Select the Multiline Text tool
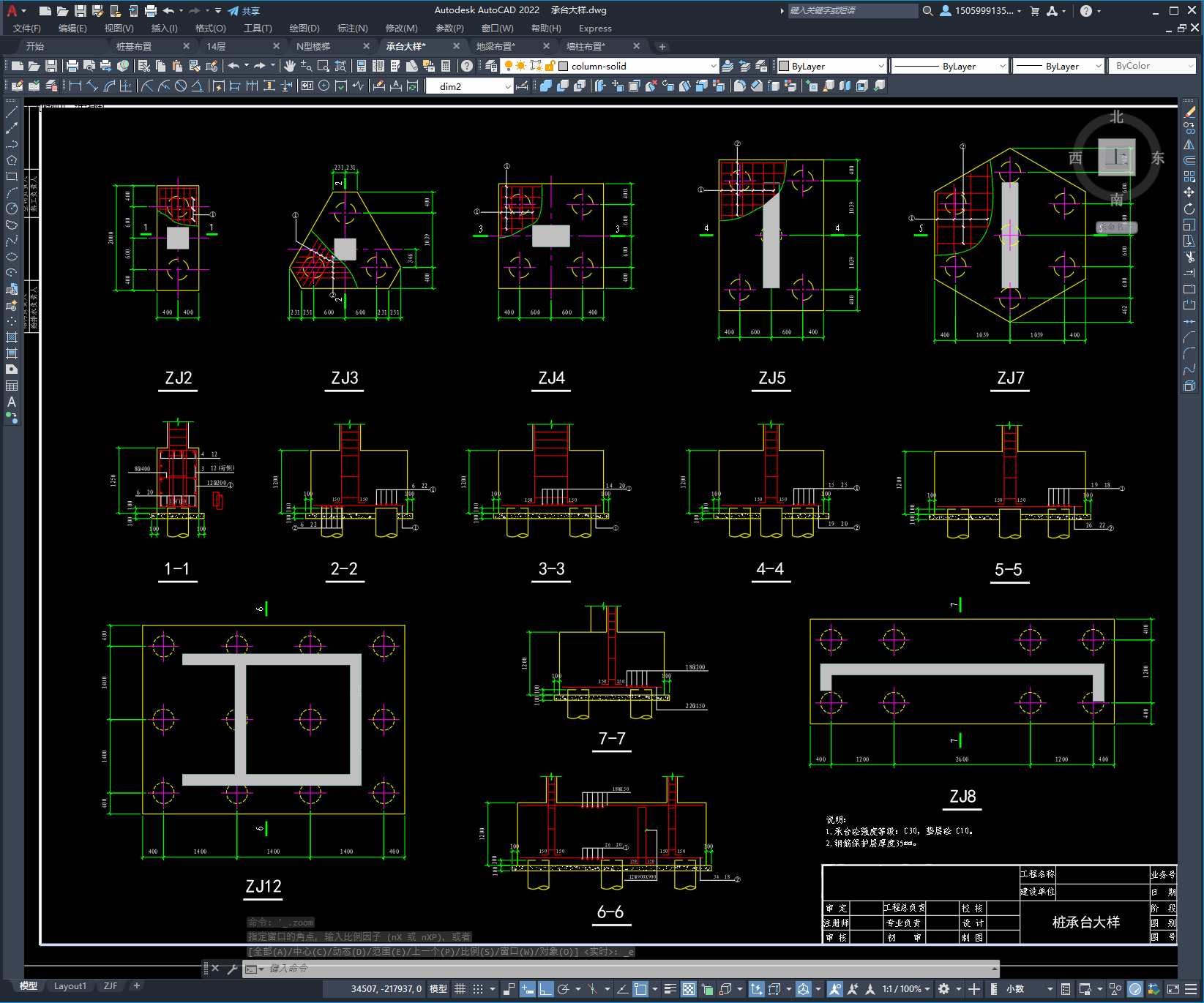This screenshot has width=1204, height=1003. 12,402
